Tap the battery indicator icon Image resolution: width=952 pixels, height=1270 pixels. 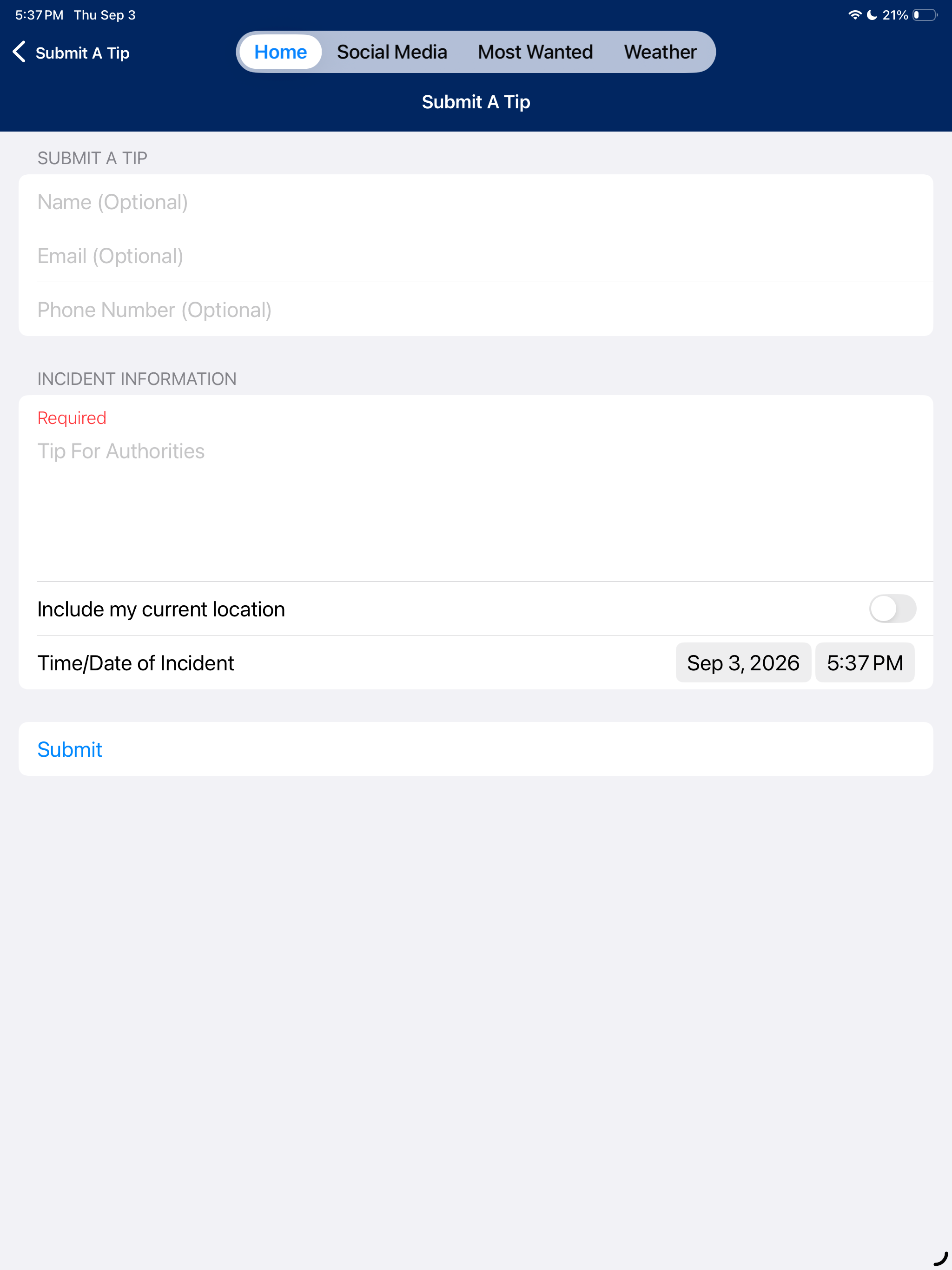(x=925, y=15)
